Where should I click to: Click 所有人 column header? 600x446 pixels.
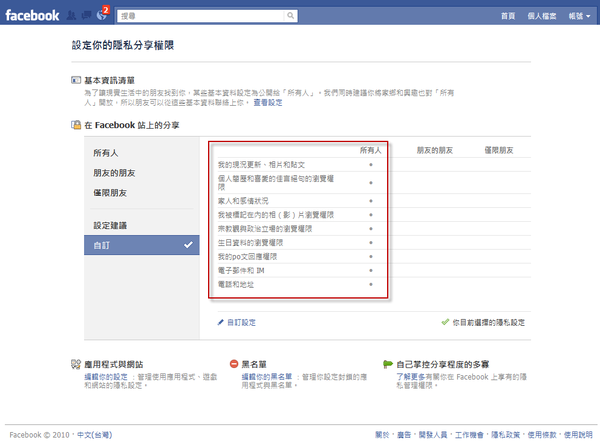pyautogui.click(x=370, y=150)
